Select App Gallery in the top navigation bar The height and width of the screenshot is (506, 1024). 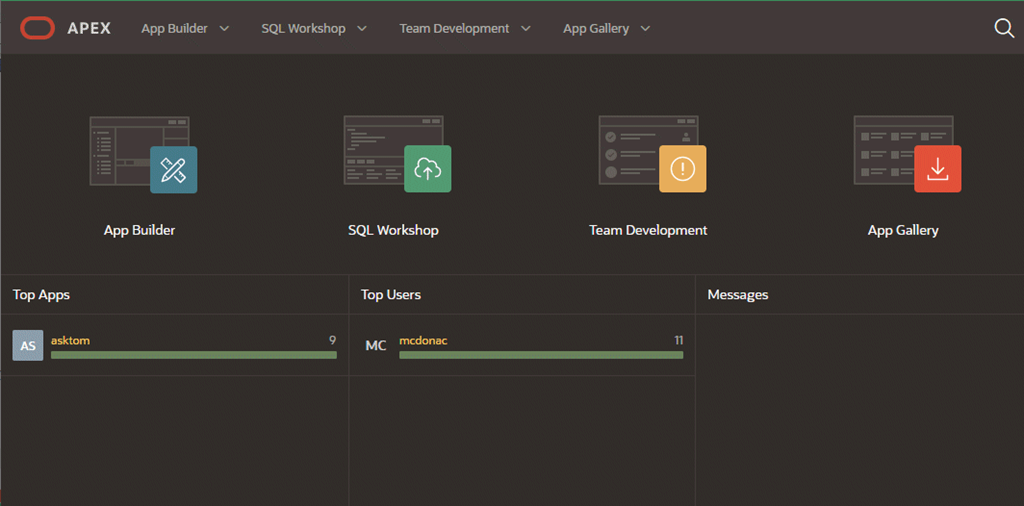coord(596,29)
